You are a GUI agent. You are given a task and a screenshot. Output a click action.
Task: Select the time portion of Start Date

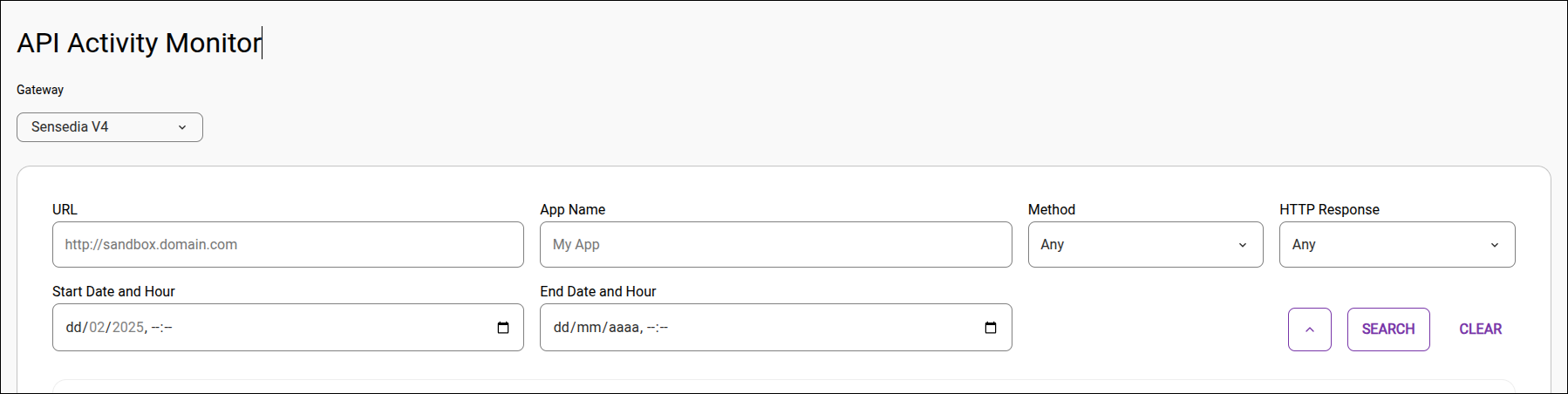[x=162, y=328]
